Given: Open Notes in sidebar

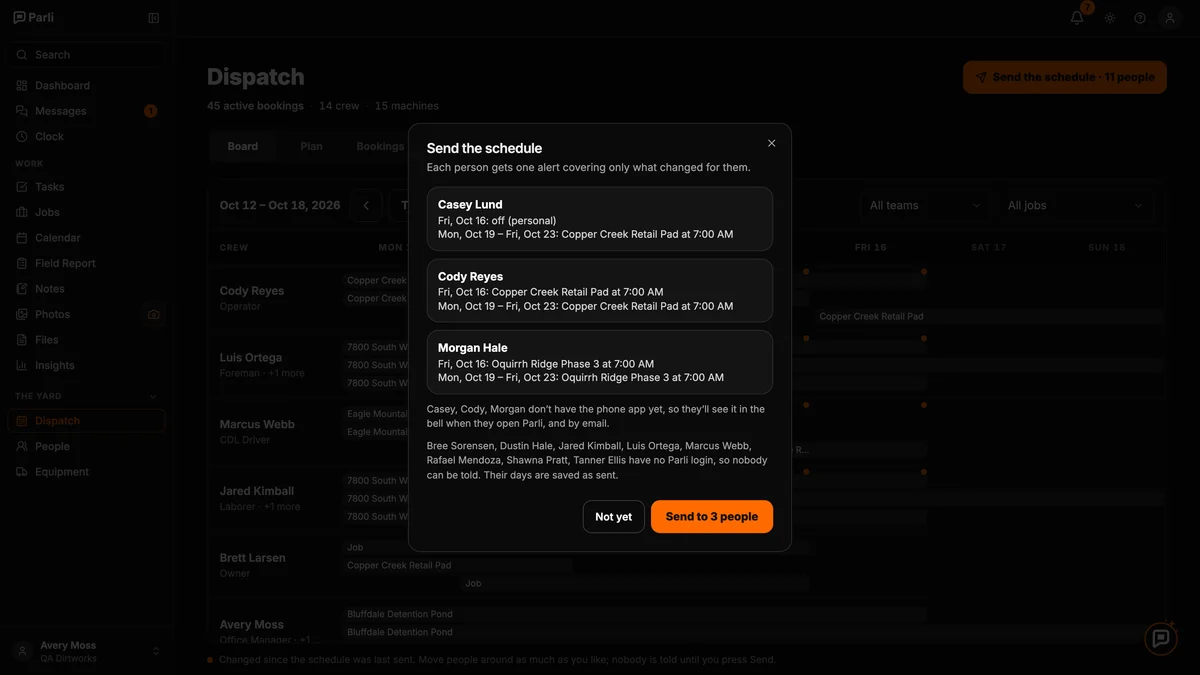Looking at the screenshot, I should pyautogui.click(x=86, y=289).
